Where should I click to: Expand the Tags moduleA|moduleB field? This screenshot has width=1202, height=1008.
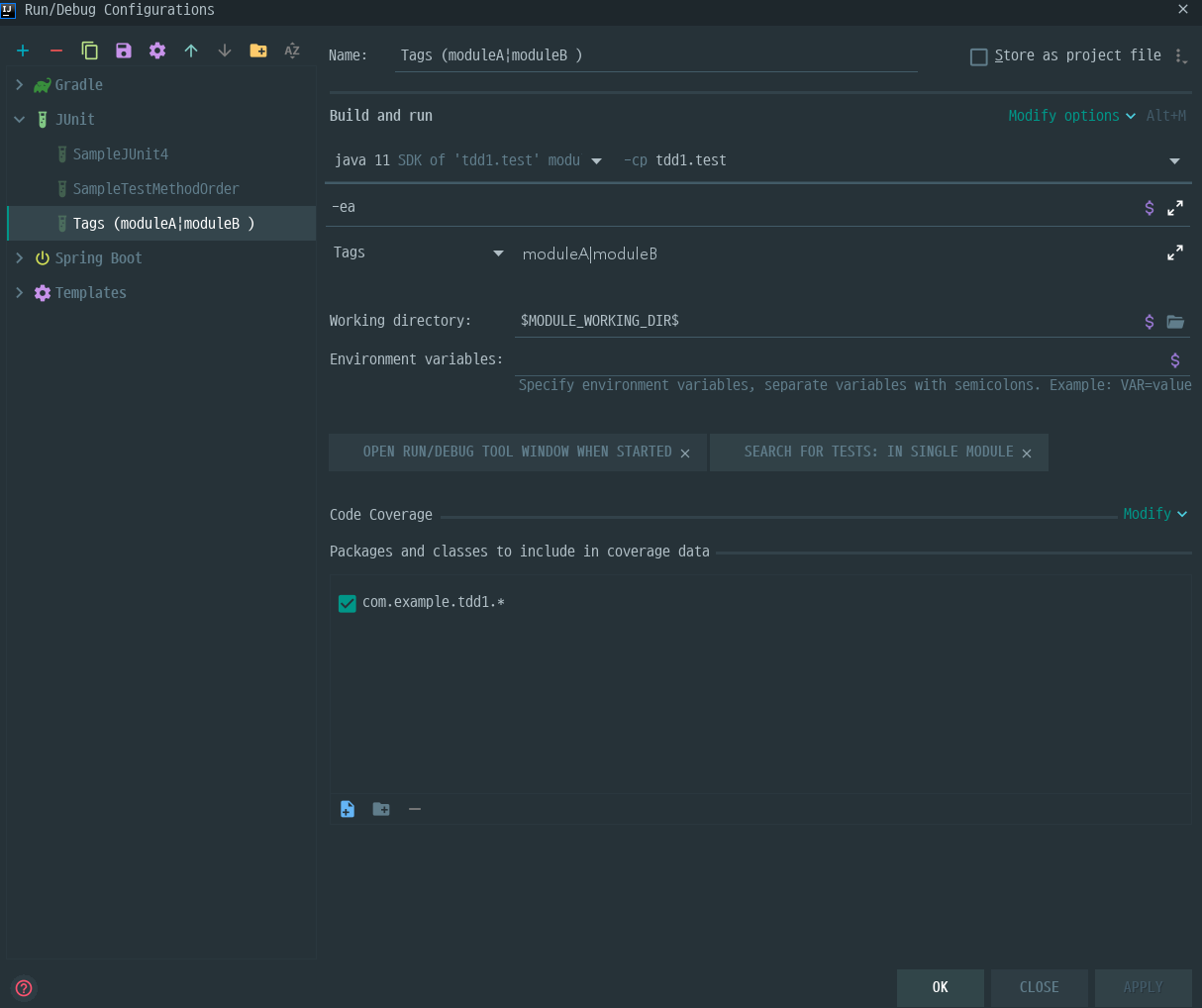[x=1175, y=252]
